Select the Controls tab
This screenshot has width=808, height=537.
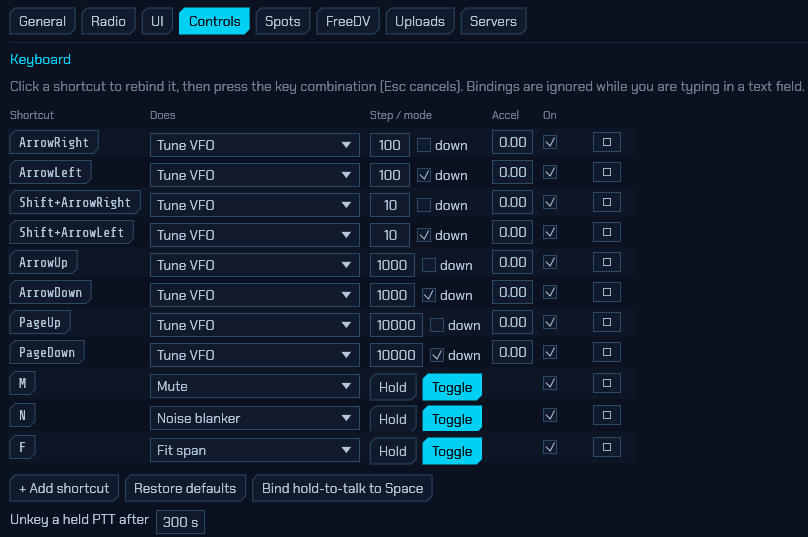click(x=214, y=21)
